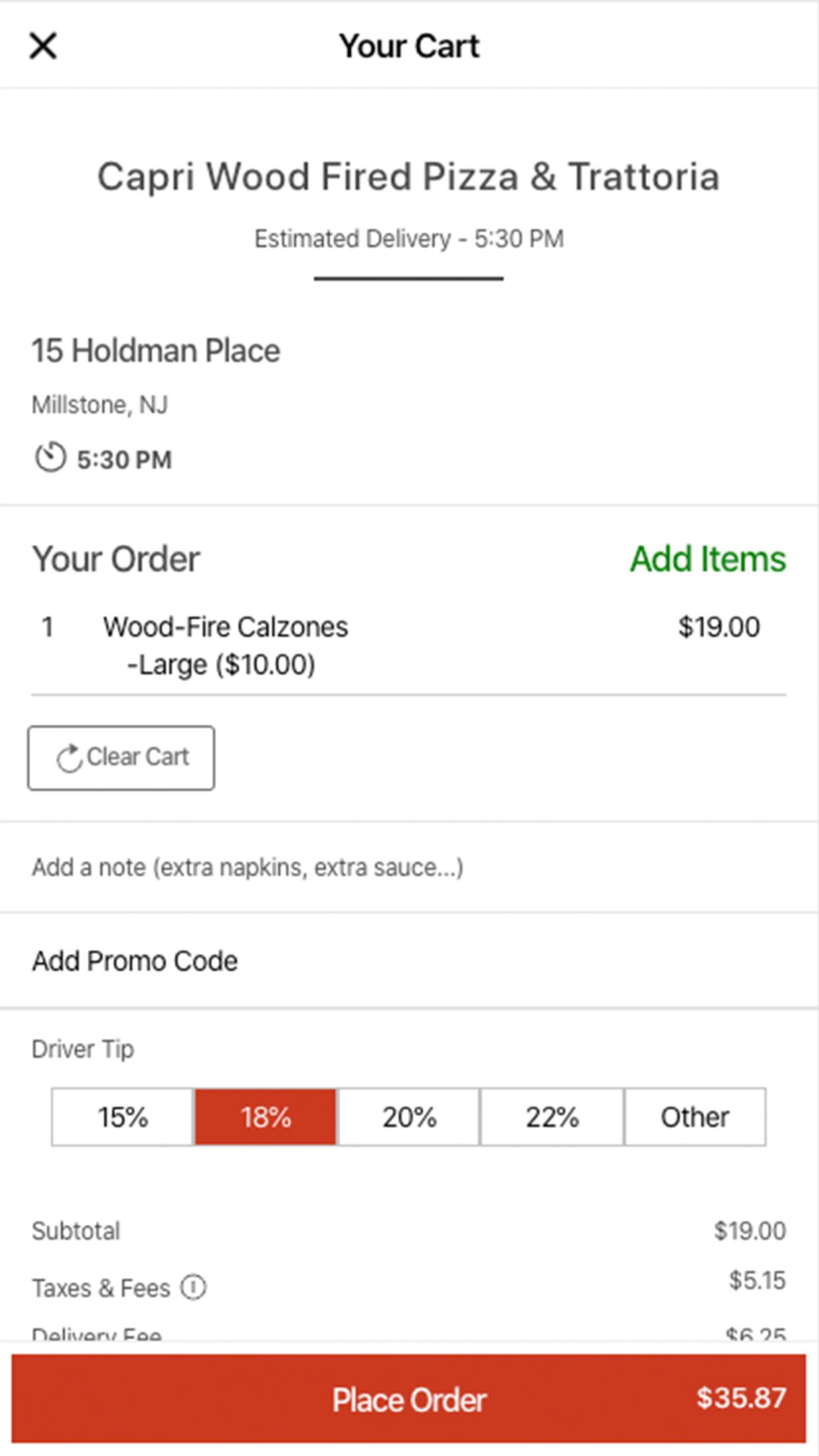
Task: Tap the item quantity 1
Action: tap(47, 627)
